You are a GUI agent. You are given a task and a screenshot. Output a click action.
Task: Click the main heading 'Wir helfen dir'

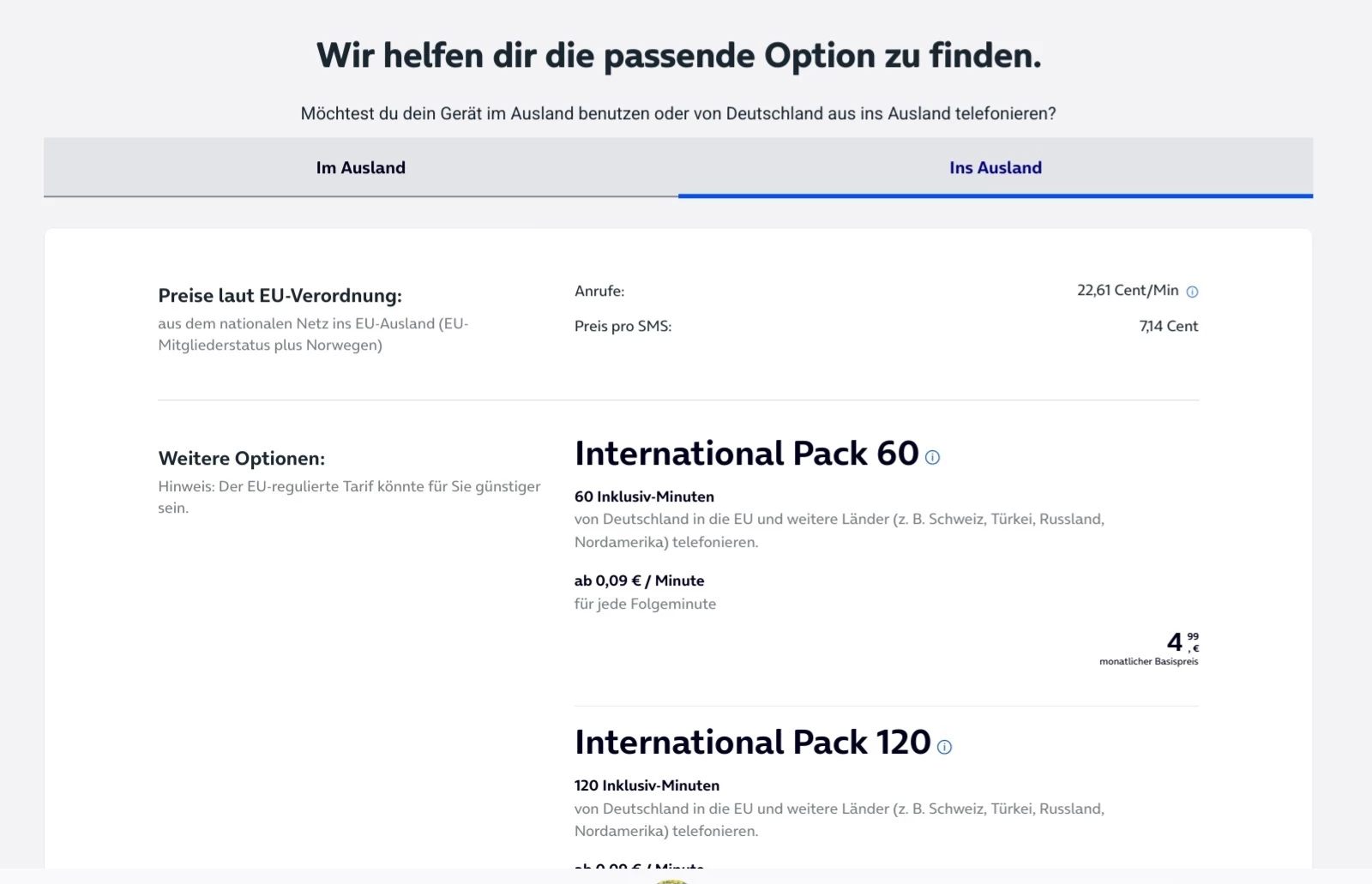(678, 56)
